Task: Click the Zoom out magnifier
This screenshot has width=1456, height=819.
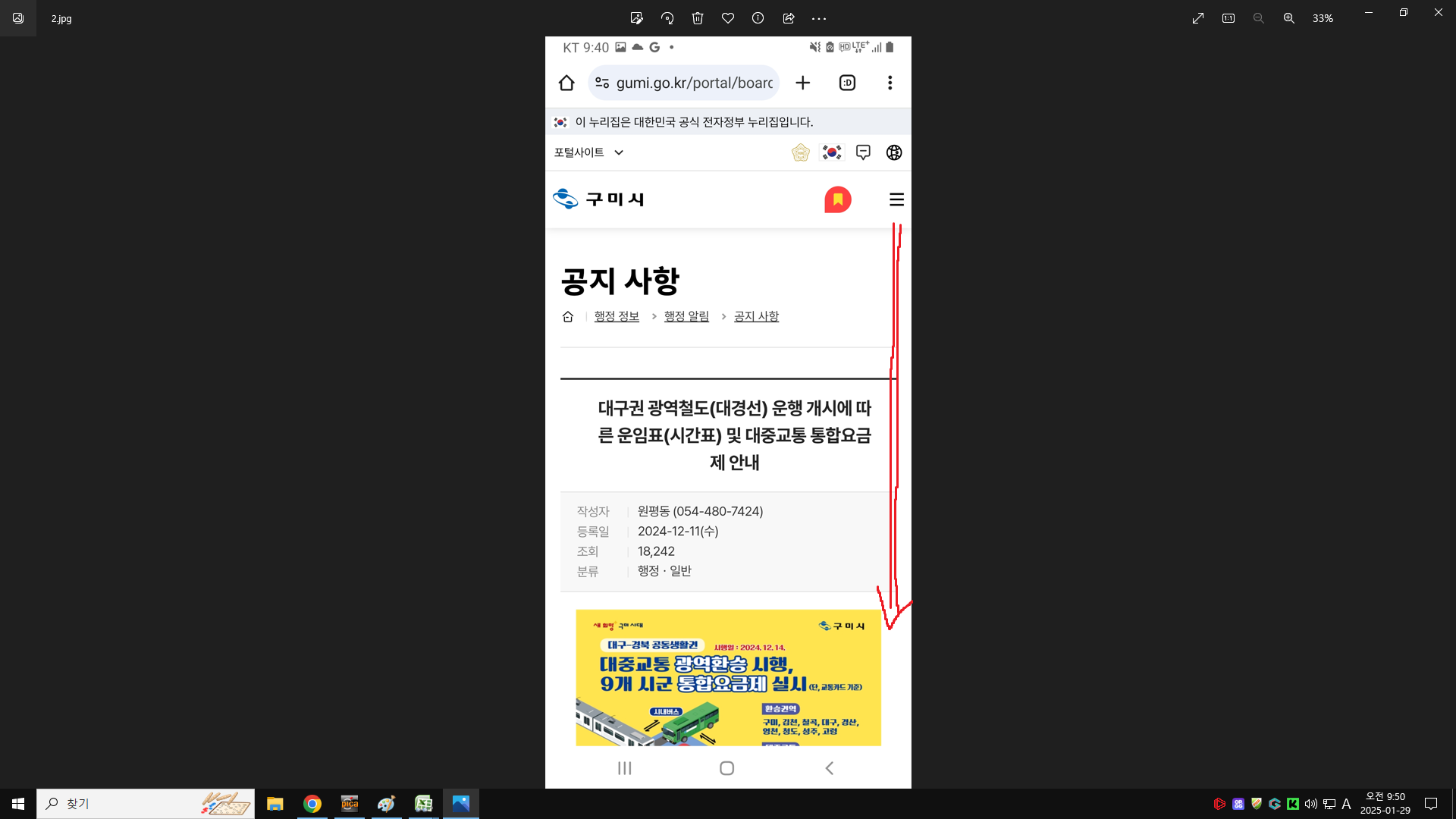Action: pos(1259,18)
